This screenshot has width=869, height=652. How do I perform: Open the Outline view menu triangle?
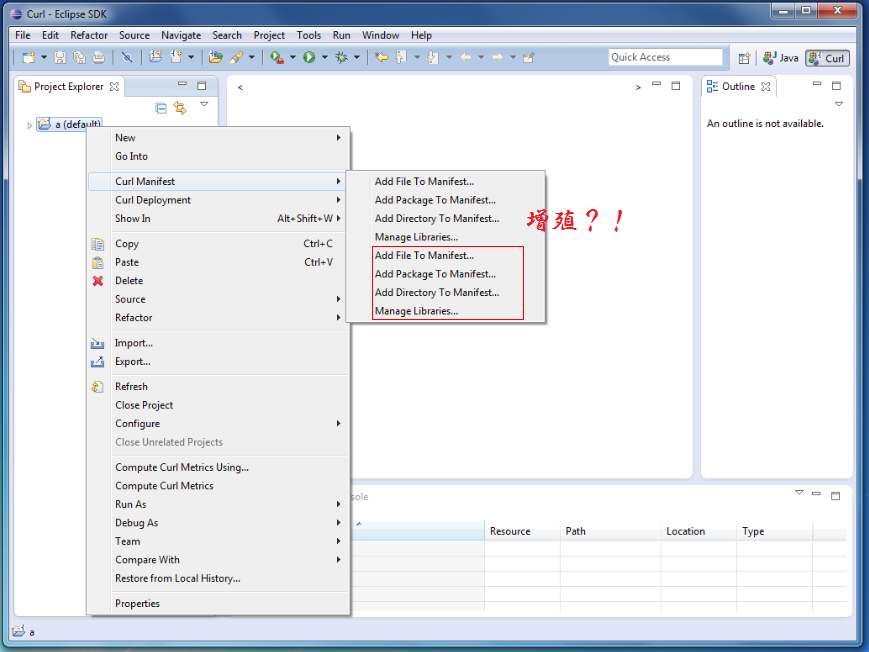(838, 104)
